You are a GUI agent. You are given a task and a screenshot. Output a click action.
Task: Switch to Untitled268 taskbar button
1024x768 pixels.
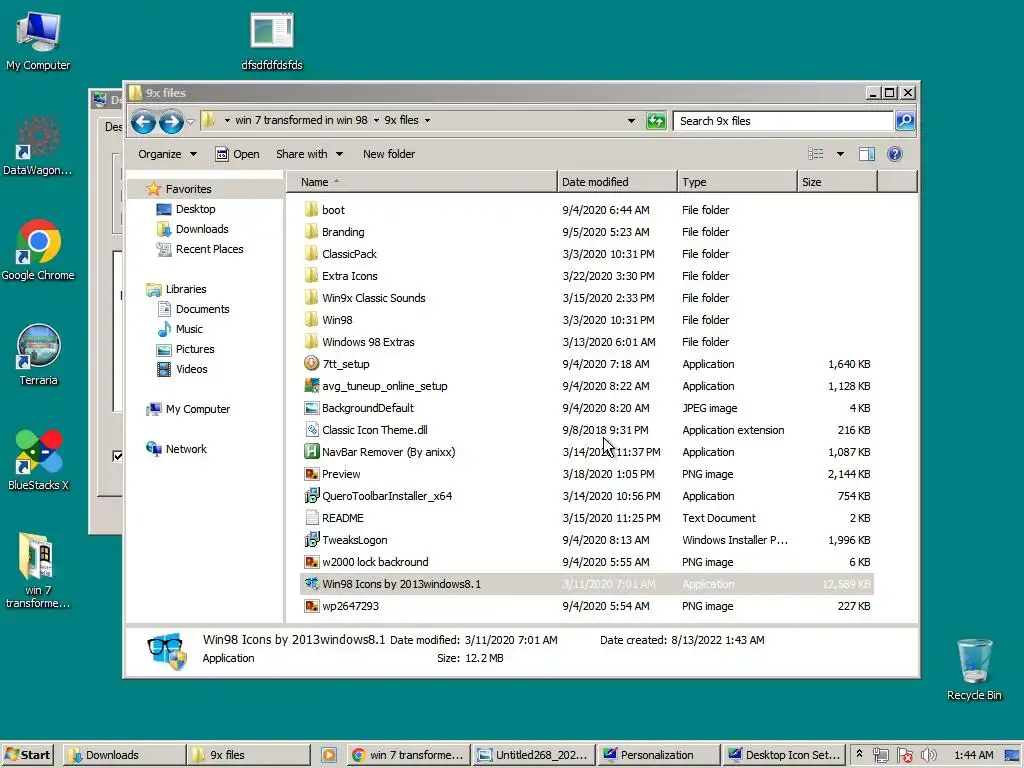click(534, 755)
